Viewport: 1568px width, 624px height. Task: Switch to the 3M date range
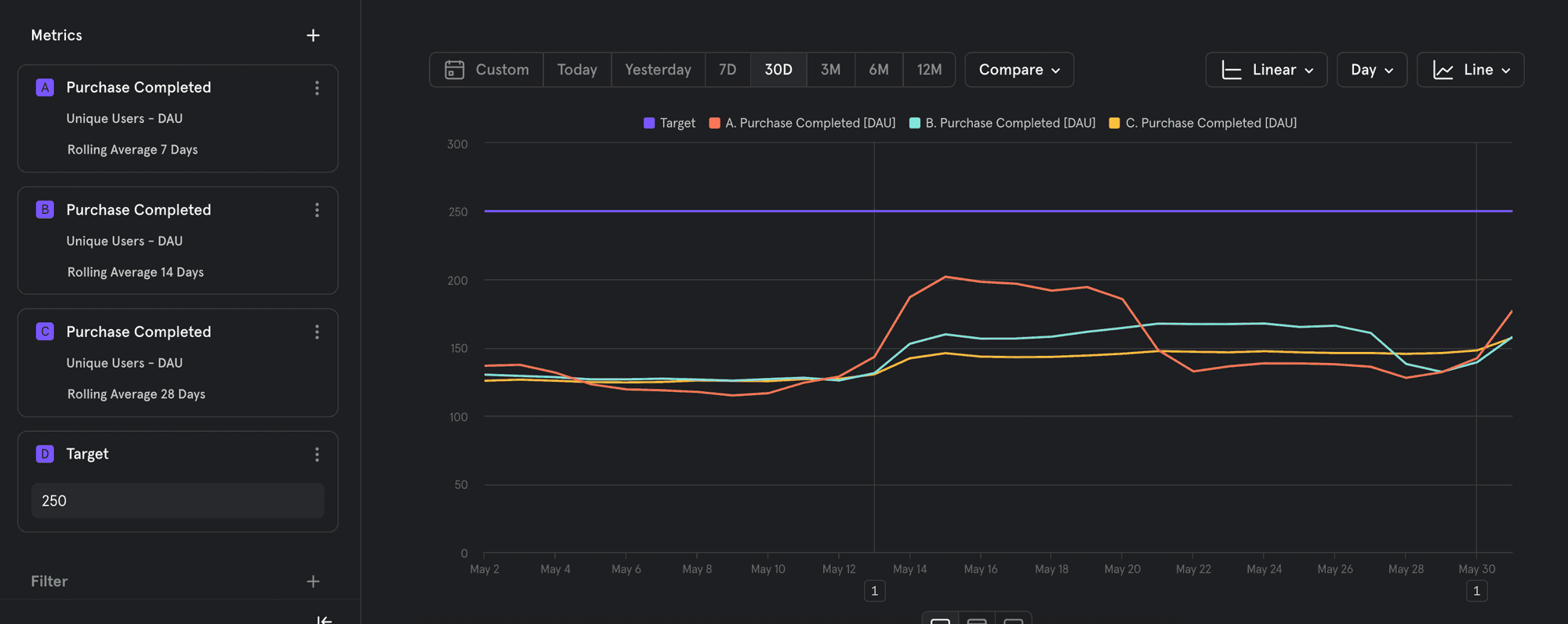(x=830, y=70)
